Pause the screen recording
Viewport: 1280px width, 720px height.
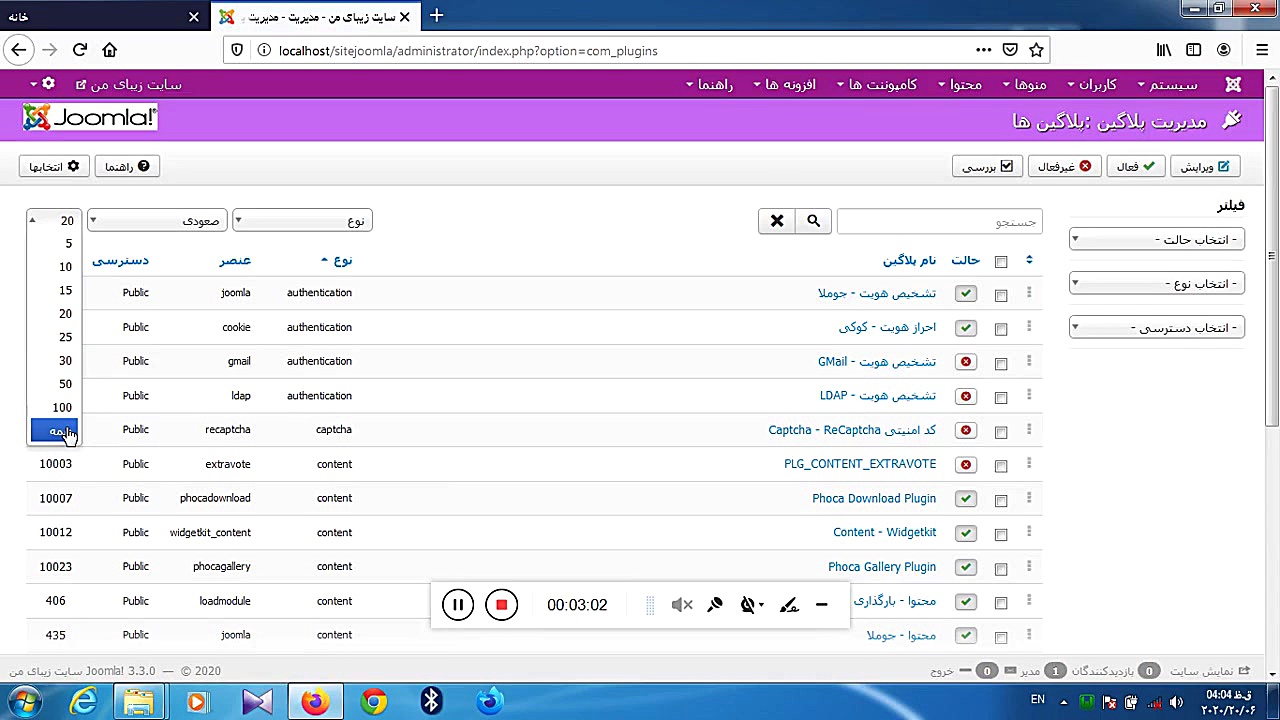click(458, 605)
